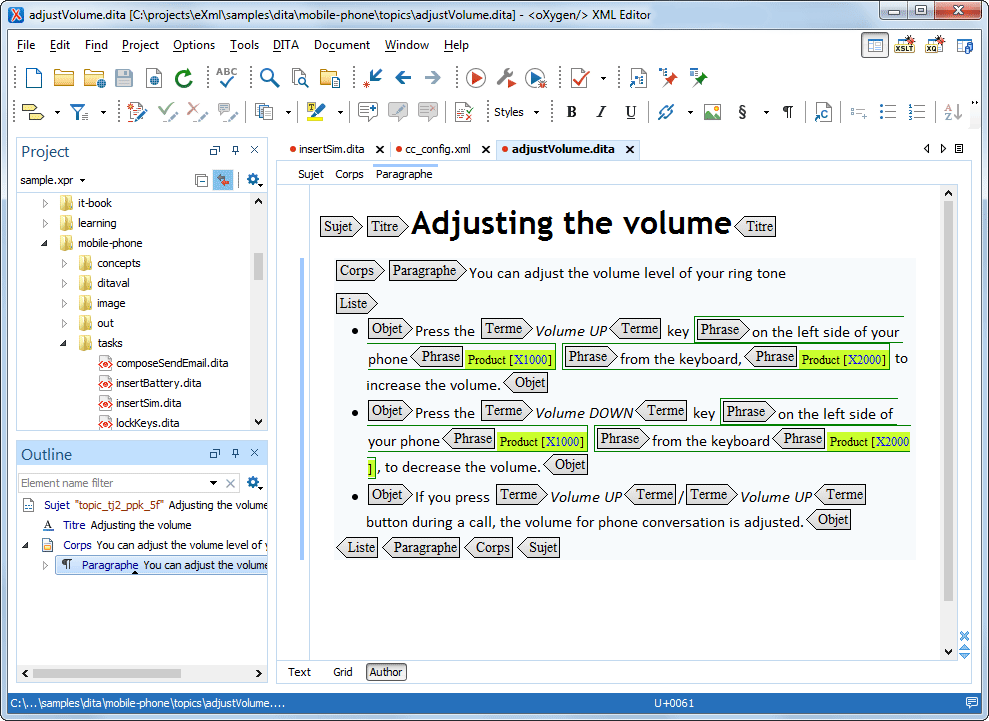
Task: Click Corps in the breadcrumb
Action: (x=349, y=174)
